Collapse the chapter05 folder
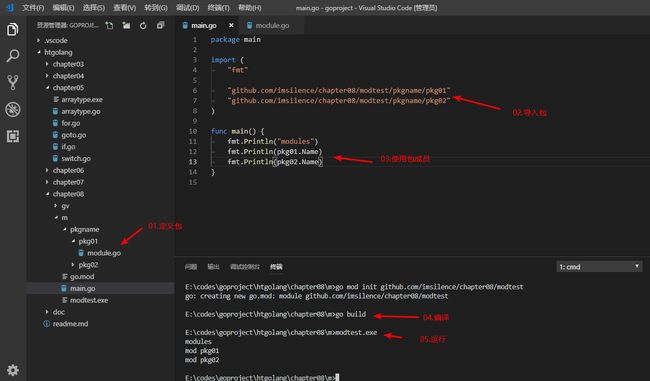Image resolution: width=650 pixels, height=381 pixels. coord(47,87)
